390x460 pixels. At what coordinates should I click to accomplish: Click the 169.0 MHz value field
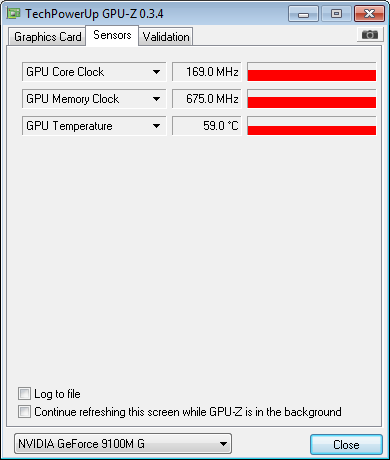(x=207, y=72)
